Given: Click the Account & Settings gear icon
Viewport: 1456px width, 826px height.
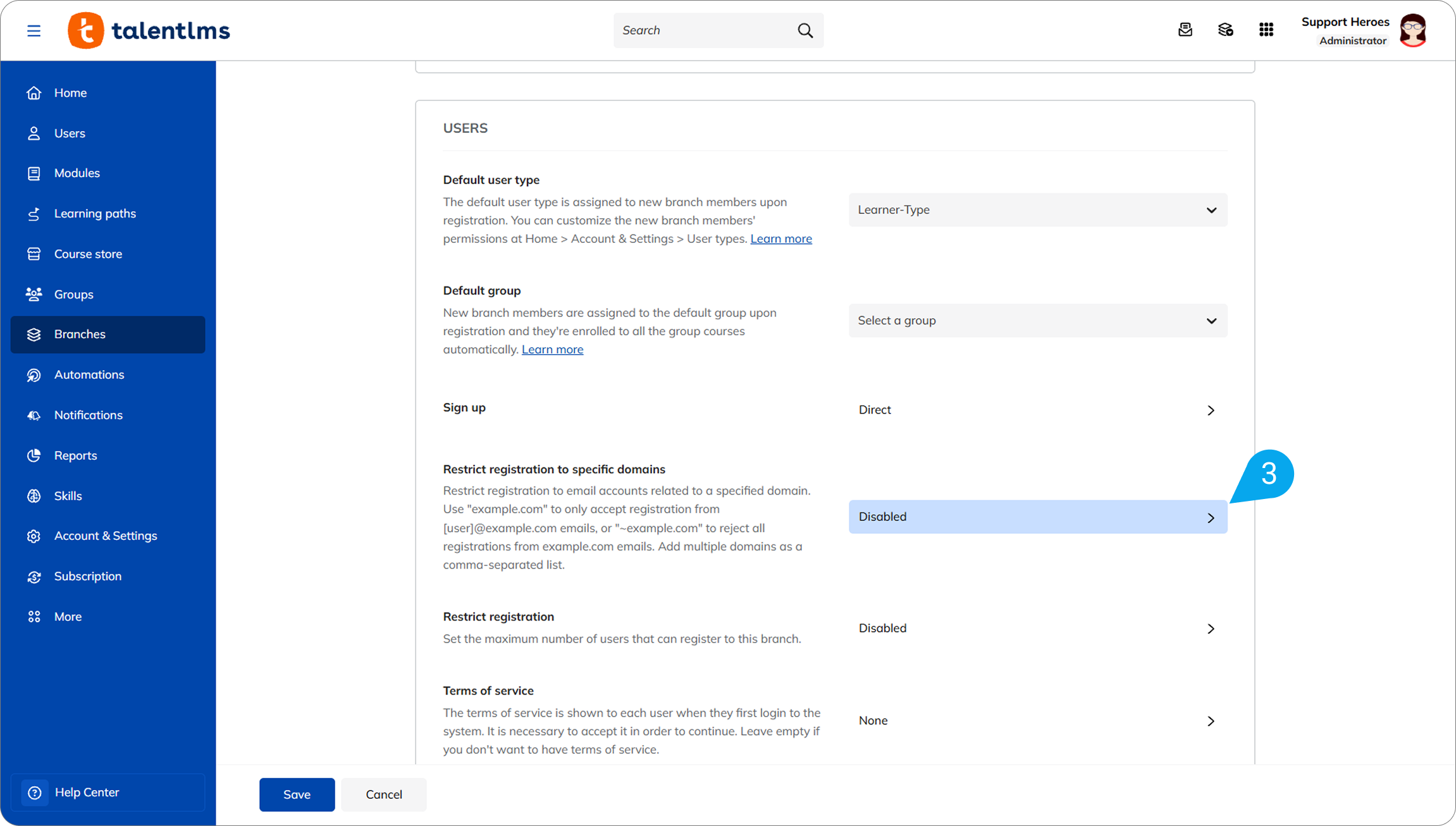Looking at the screenshot, I should (34, 536).
